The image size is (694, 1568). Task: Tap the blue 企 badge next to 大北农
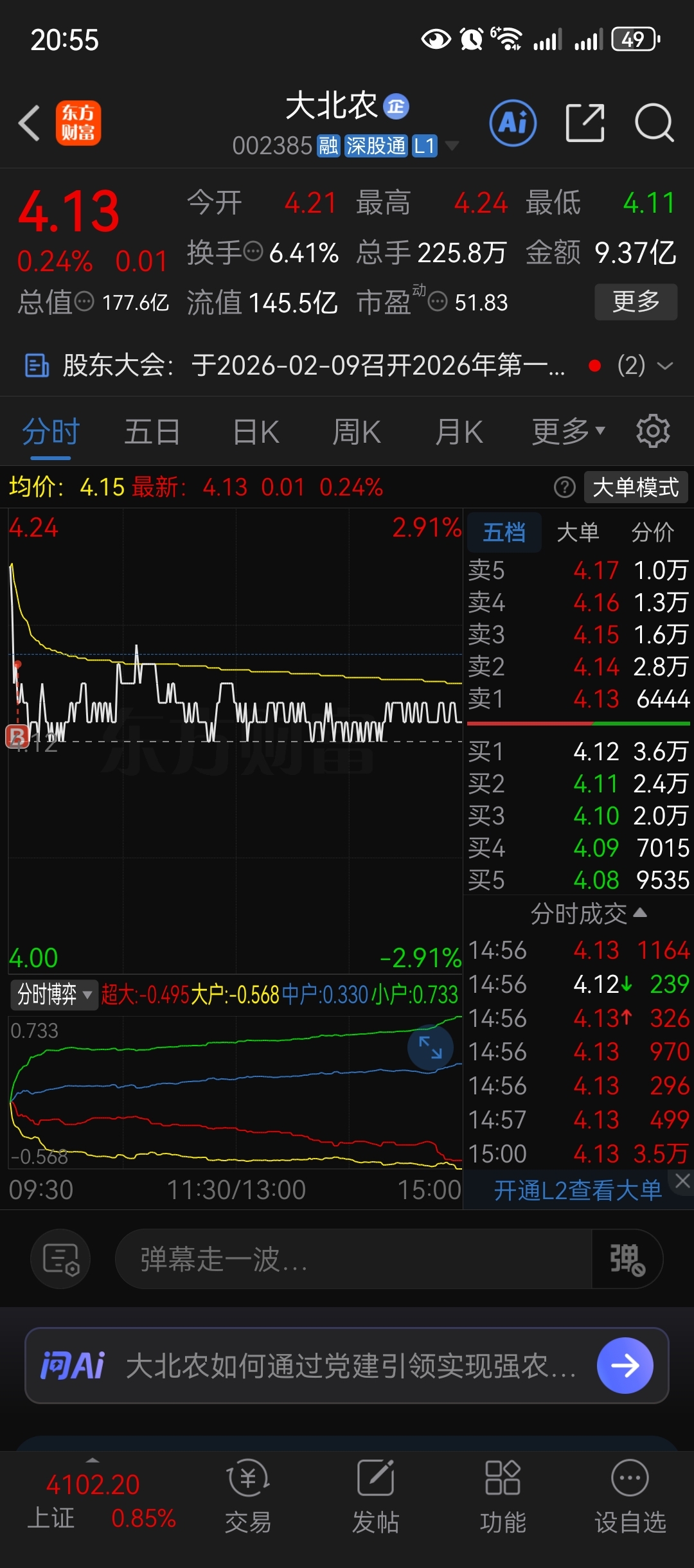pyautogui.click(x=396, y=107)
